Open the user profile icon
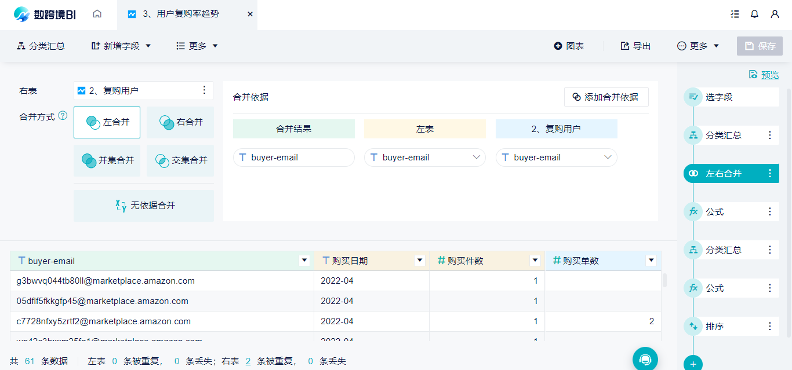The height and width of the screenshot is (370, 792). tap(775, 14)
